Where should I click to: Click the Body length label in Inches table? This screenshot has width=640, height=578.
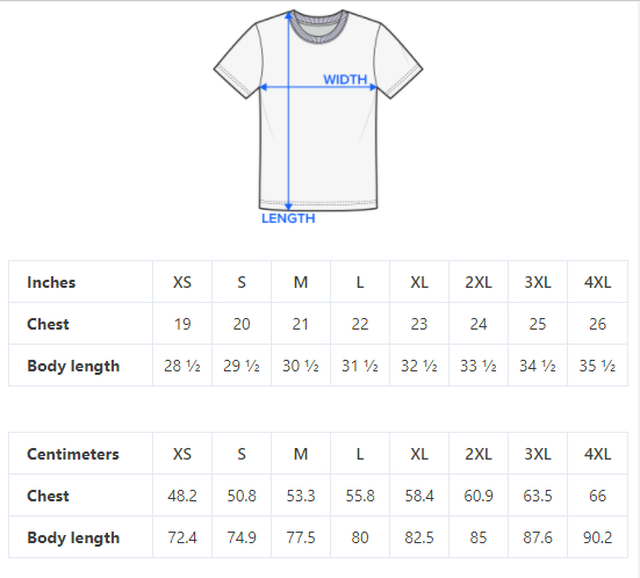[x=73, y=366]
